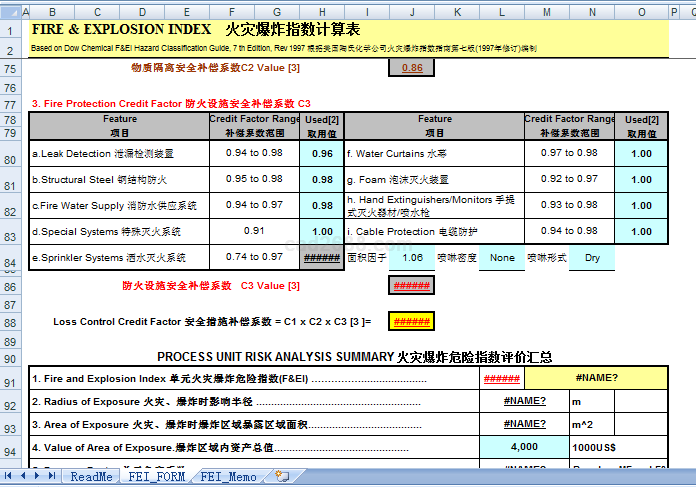The height and width of the screenshot is (487, 696).
Task: Select row header 88
Action: [x=11, y=322]
